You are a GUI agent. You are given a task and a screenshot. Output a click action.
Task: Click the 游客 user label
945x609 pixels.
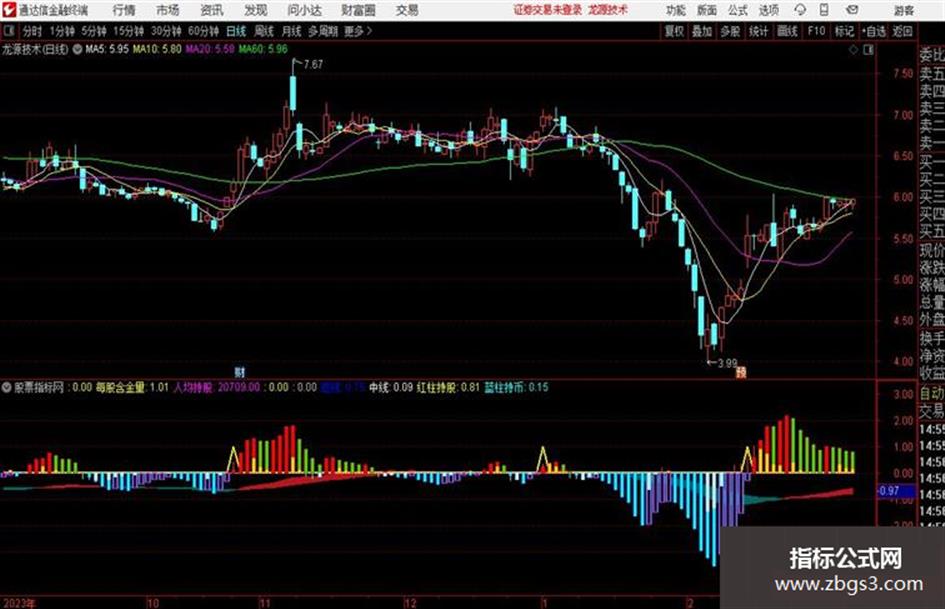pos(904,10)
